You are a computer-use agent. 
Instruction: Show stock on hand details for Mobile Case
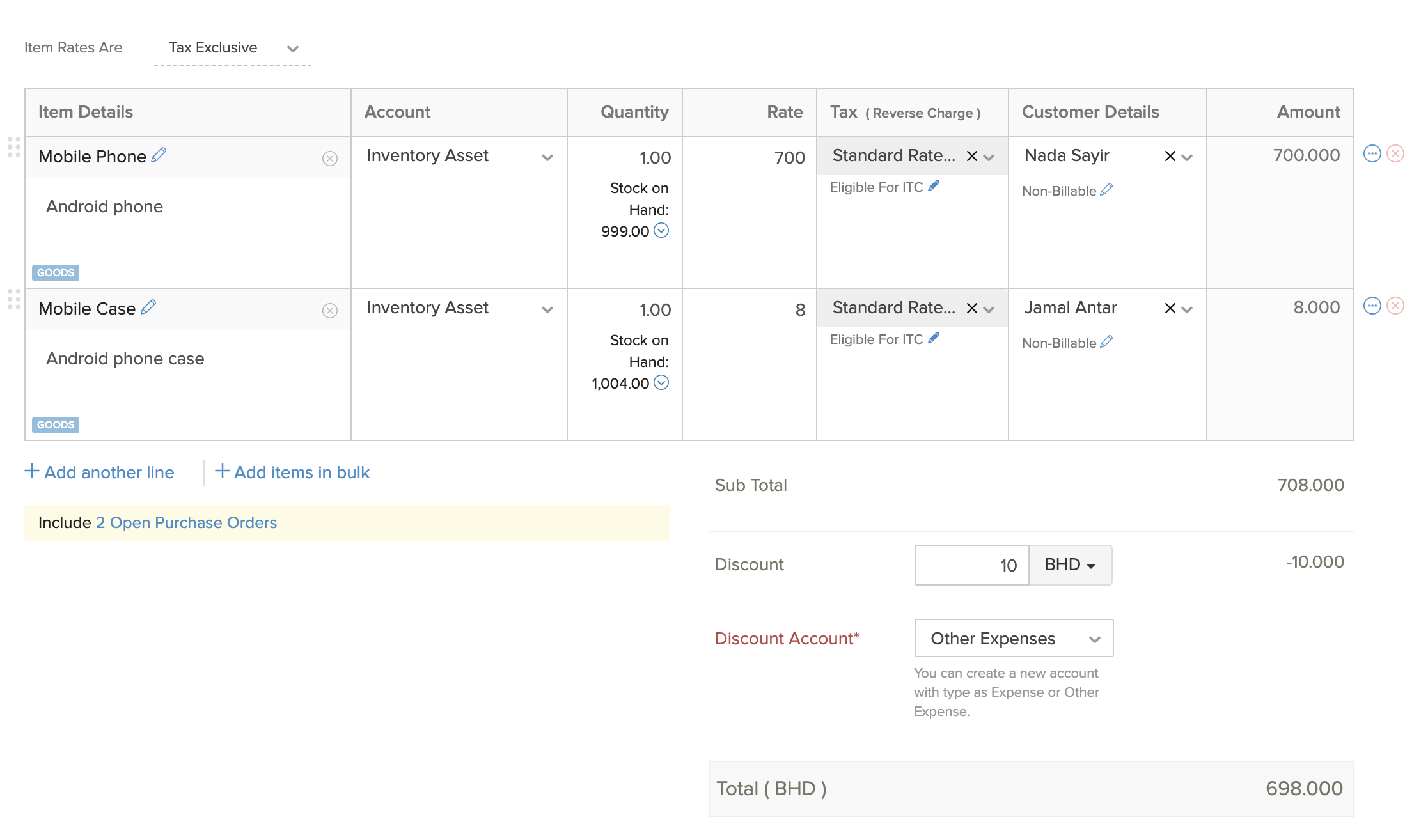[661, 383]
